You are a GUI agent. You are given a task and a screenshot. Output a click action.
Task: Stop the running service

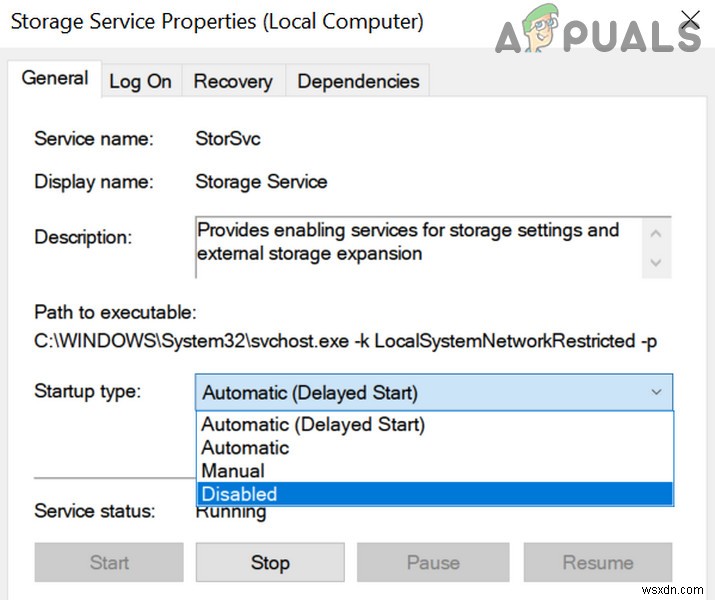point(270,563)
